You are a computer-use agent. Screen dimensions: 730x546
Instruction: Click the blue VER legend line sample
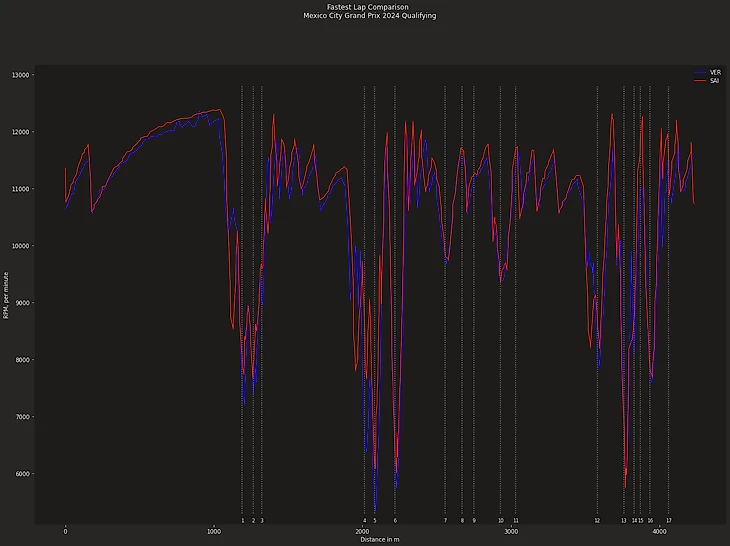click(x=700, y=73)
